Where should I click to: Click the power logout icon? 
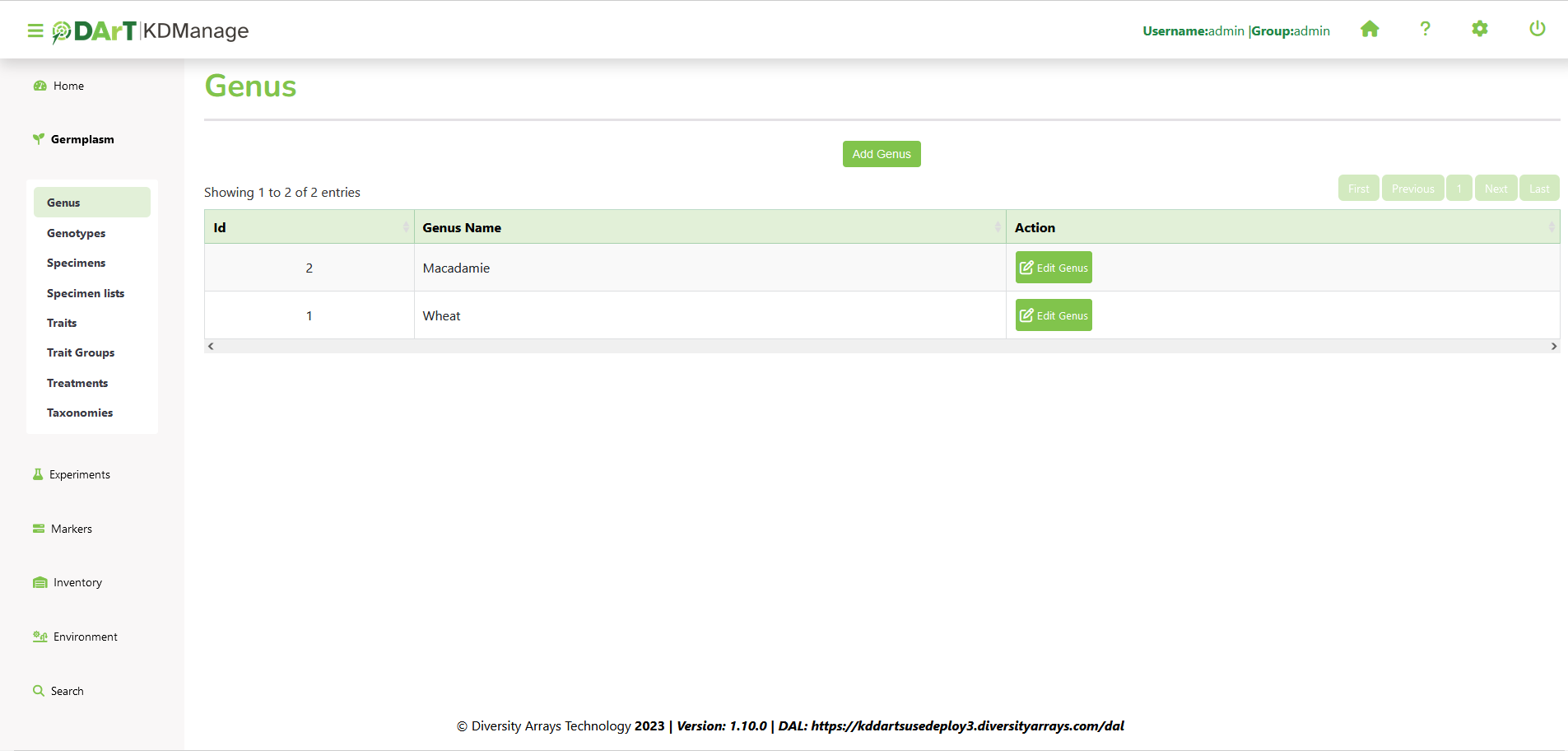coord(1537,30)
